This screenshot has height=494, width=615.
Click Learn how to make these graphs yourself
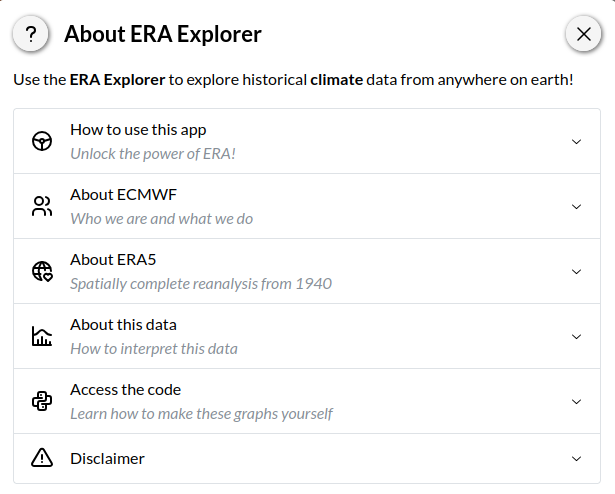point(201,413)
